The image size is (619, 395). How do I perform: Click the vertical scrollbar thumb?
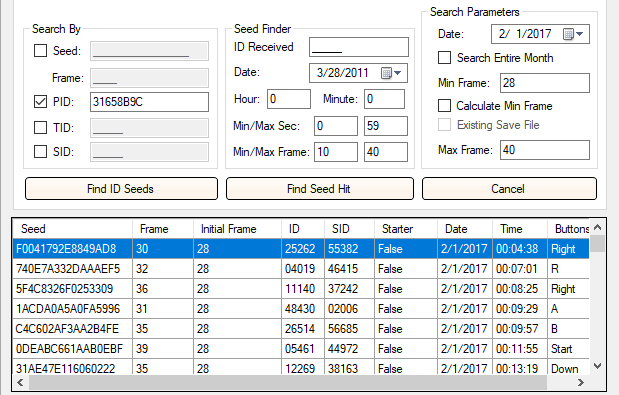pos(598,243)
